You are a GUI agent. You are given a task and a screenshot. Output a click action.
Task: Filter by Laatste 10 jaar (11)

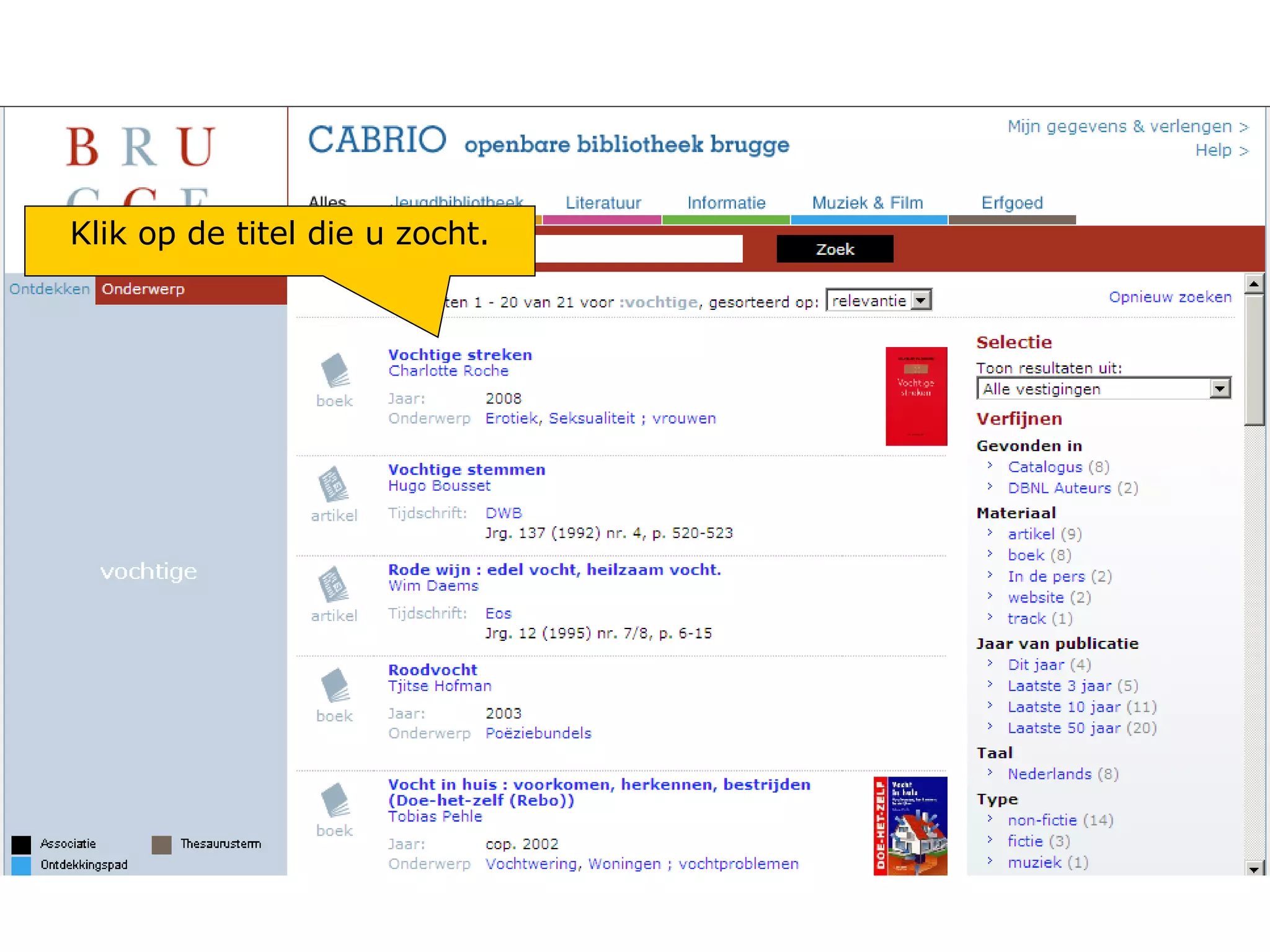(1082, 707)
